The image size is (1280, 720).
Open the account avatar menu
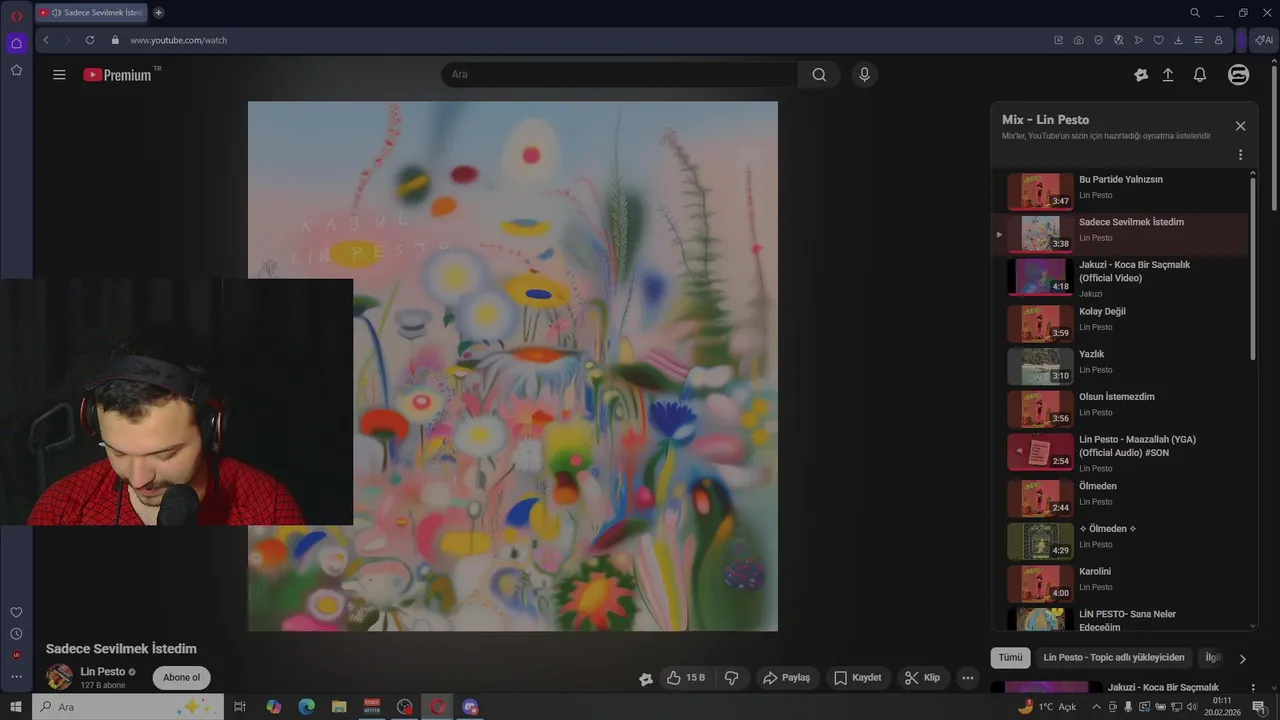click(1238, 75)
